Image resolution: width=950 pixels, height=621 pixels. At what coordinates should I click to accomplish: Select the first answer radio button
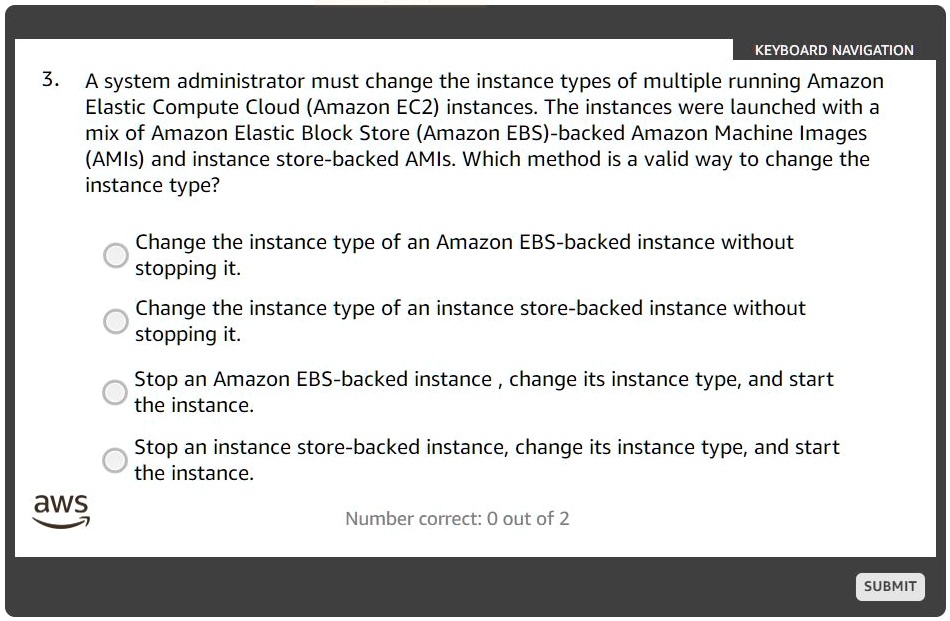115,256
